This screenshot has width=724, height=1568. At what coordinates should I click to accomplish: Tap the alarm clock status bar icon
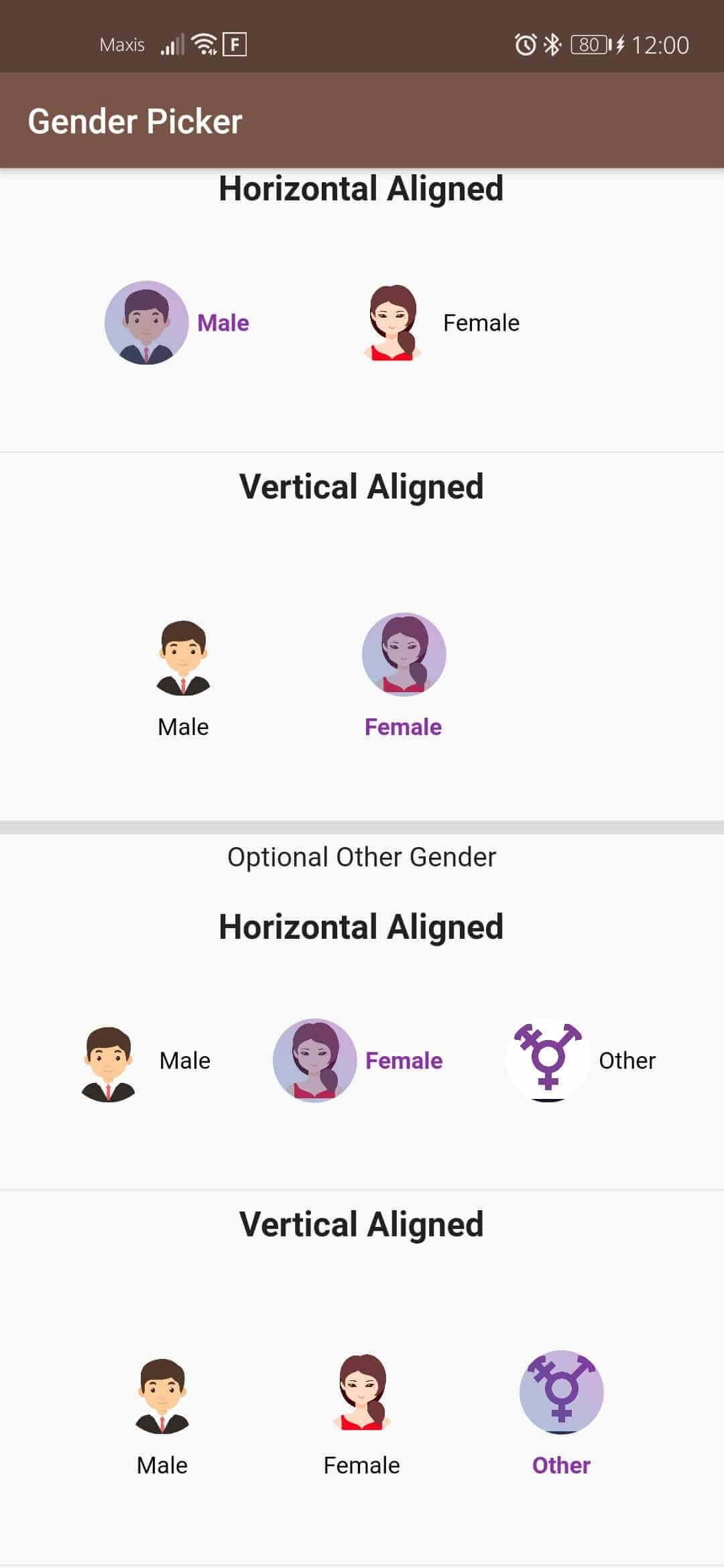pyautogui.click(x=526, y=45)
